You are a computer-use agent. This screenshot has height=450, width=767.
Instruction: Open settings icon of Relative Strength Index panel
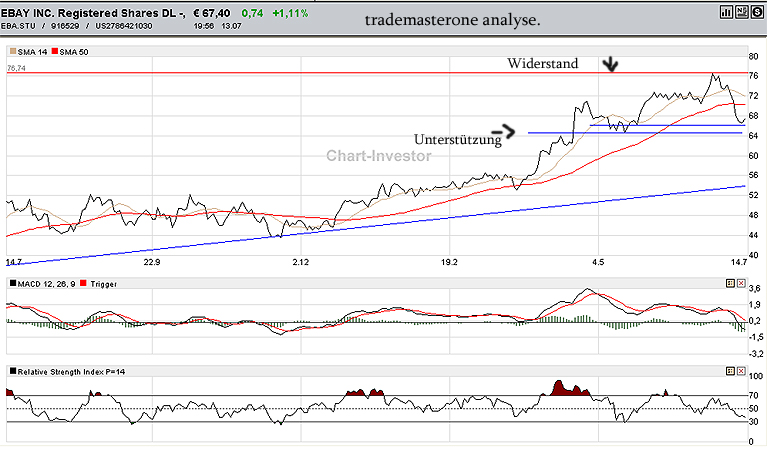[x=730, y=371]
